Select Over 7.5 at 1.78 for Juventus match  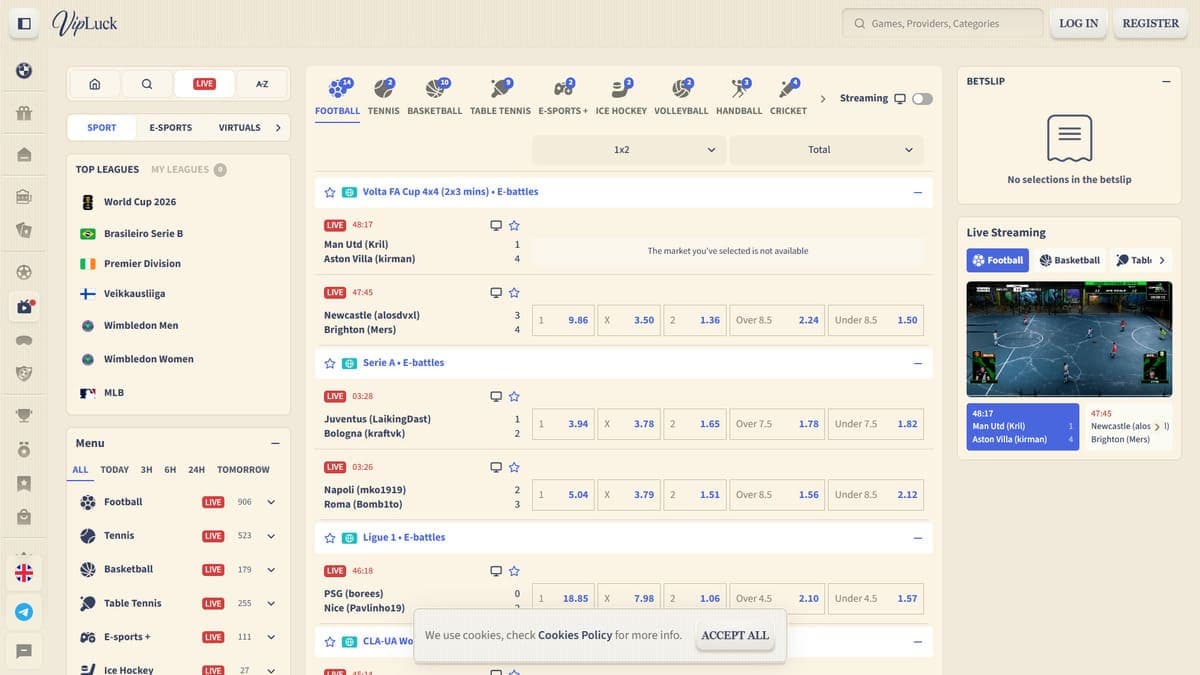click(x=777, y=424)
